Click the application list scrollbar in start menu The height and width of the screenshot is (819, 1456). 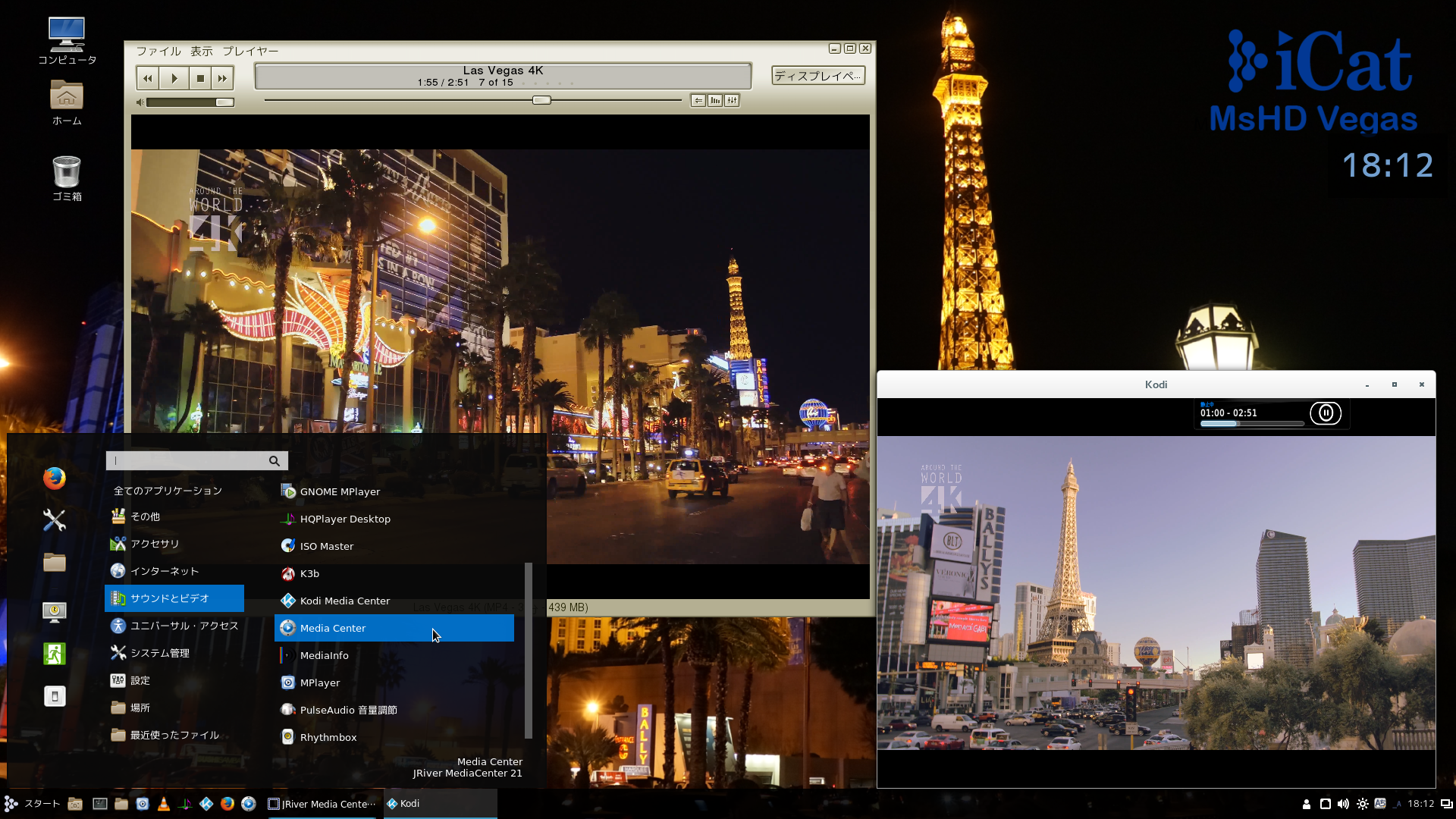(x=529, y=651)
